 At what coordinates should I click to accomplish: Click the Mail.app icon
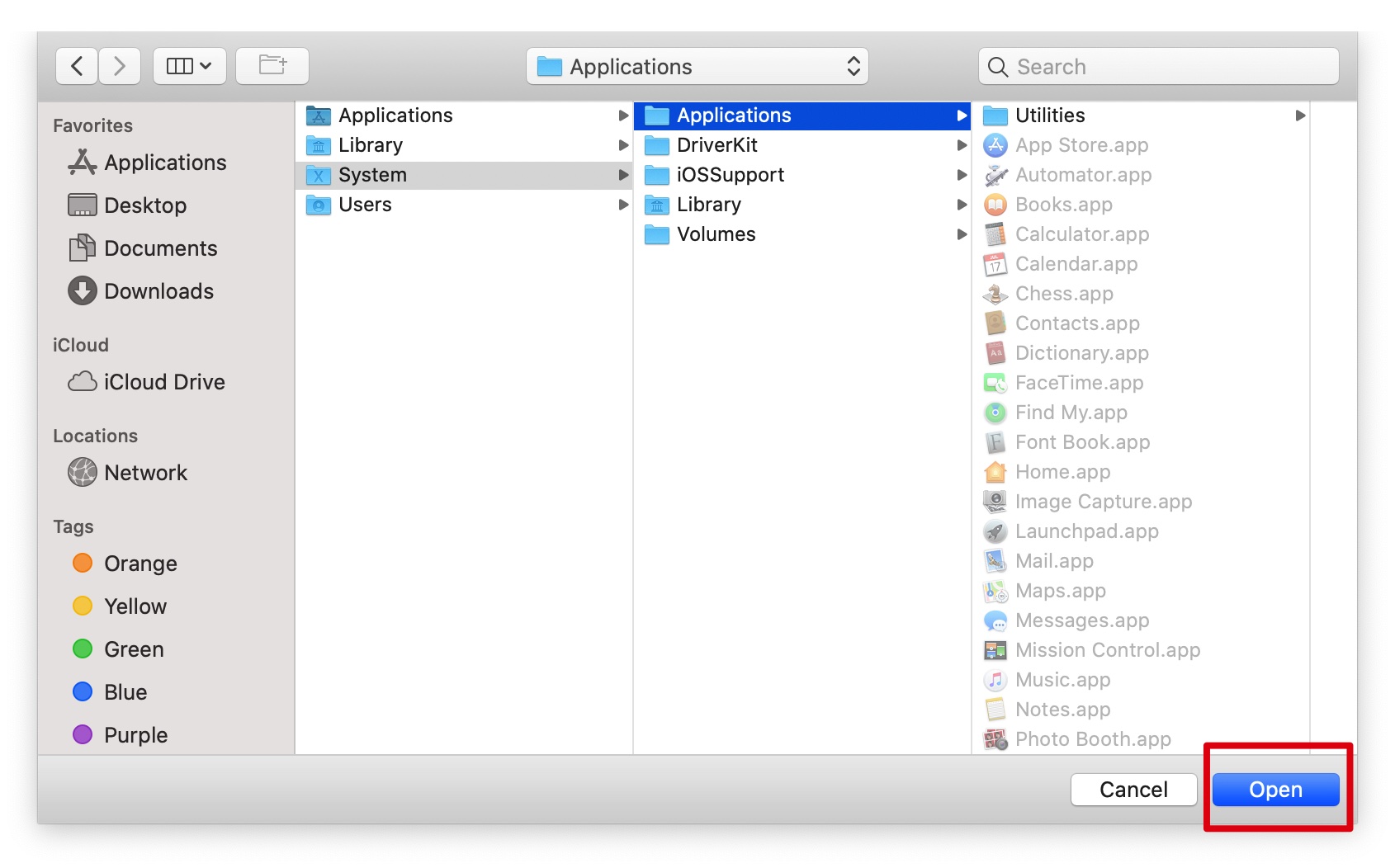click(995, 561)
